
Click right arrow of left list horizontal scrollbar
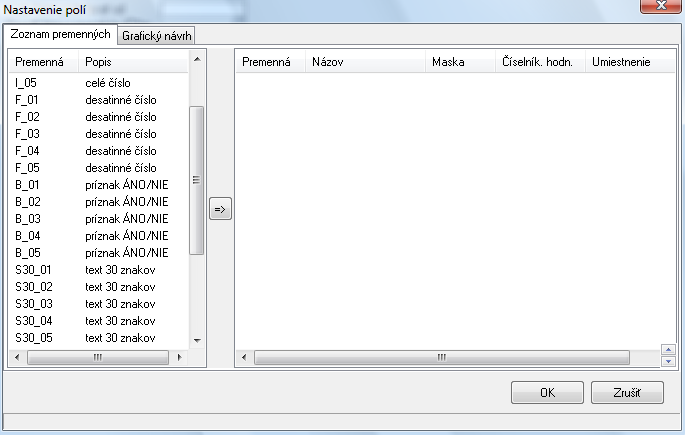pyautogui.click(x=180, y=357)
